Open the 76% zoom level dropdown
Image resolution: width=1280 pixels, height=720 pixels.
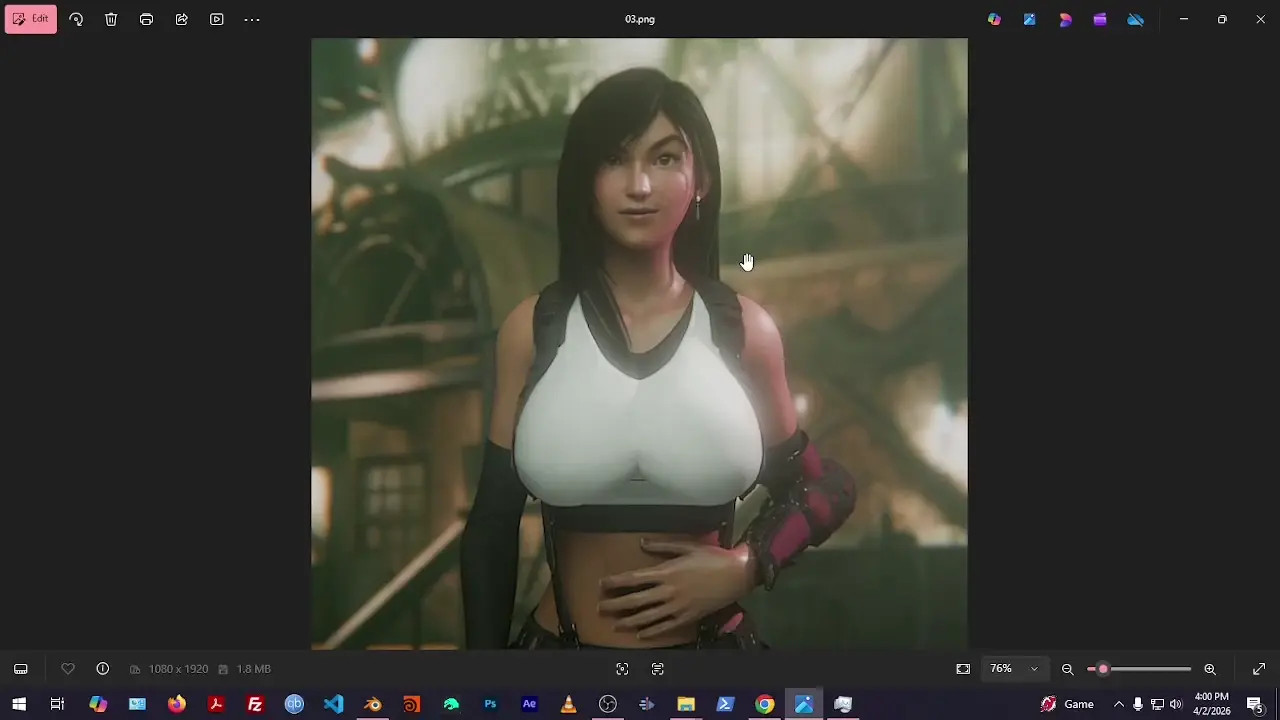coord(1014,669)
